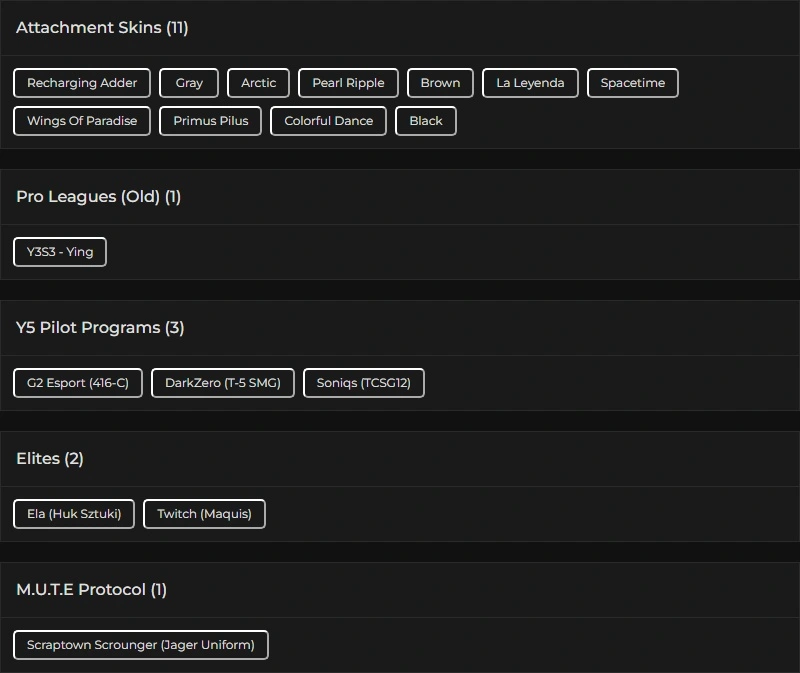Click the M.U.T.E Protocol (1) heading
The width and height of the screenshot is (800, 673).
[91, 589]
